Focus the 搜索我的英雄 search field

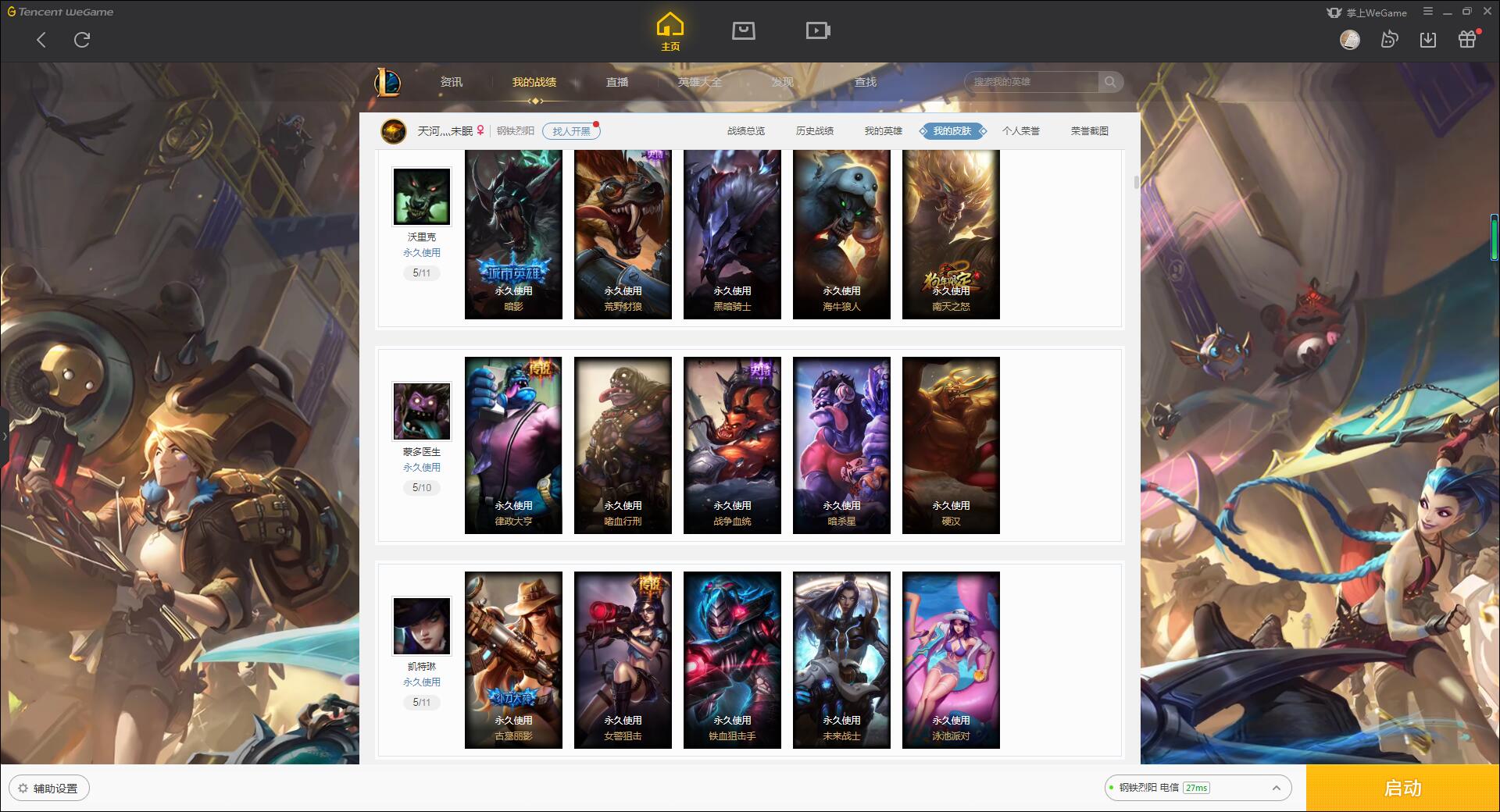coord(1032,82)
